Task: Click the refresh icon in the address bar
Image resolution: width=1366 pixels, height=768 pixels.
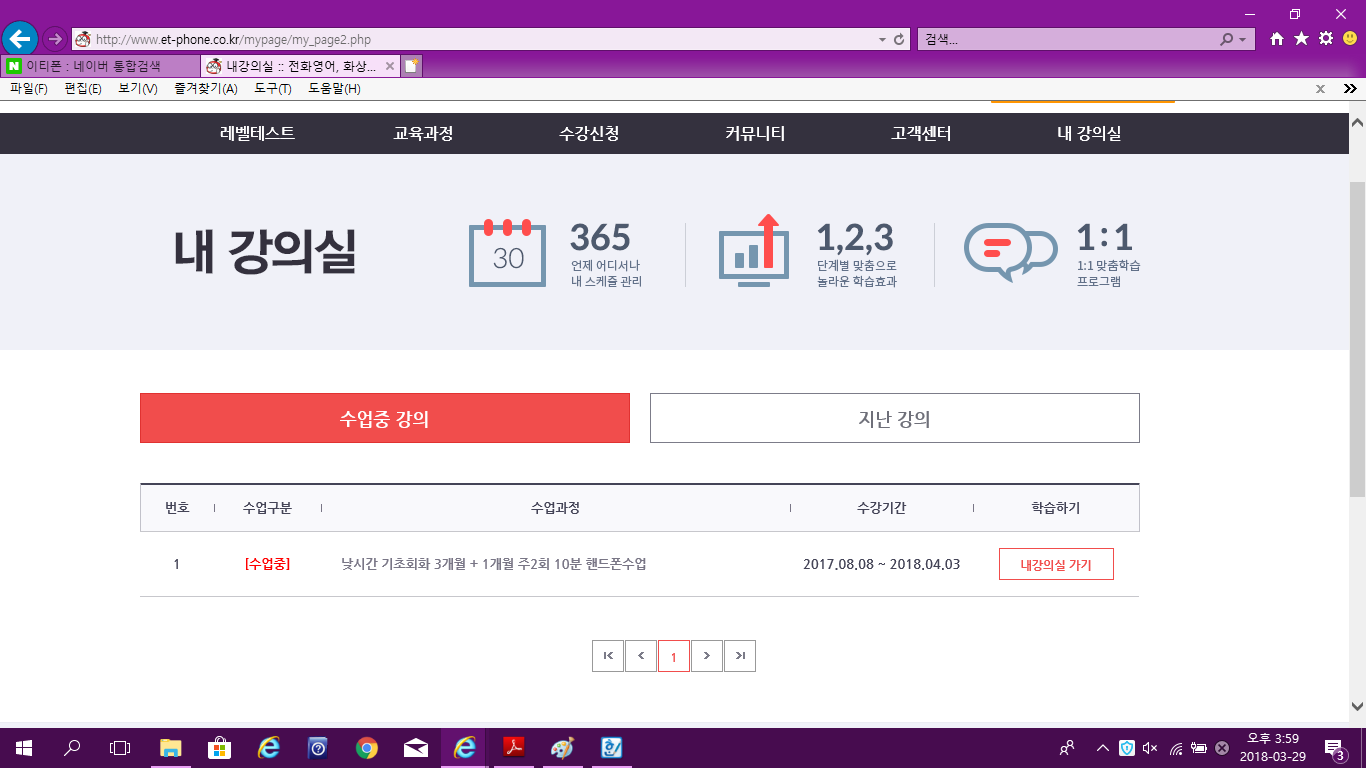Action: tap(899, 40)
